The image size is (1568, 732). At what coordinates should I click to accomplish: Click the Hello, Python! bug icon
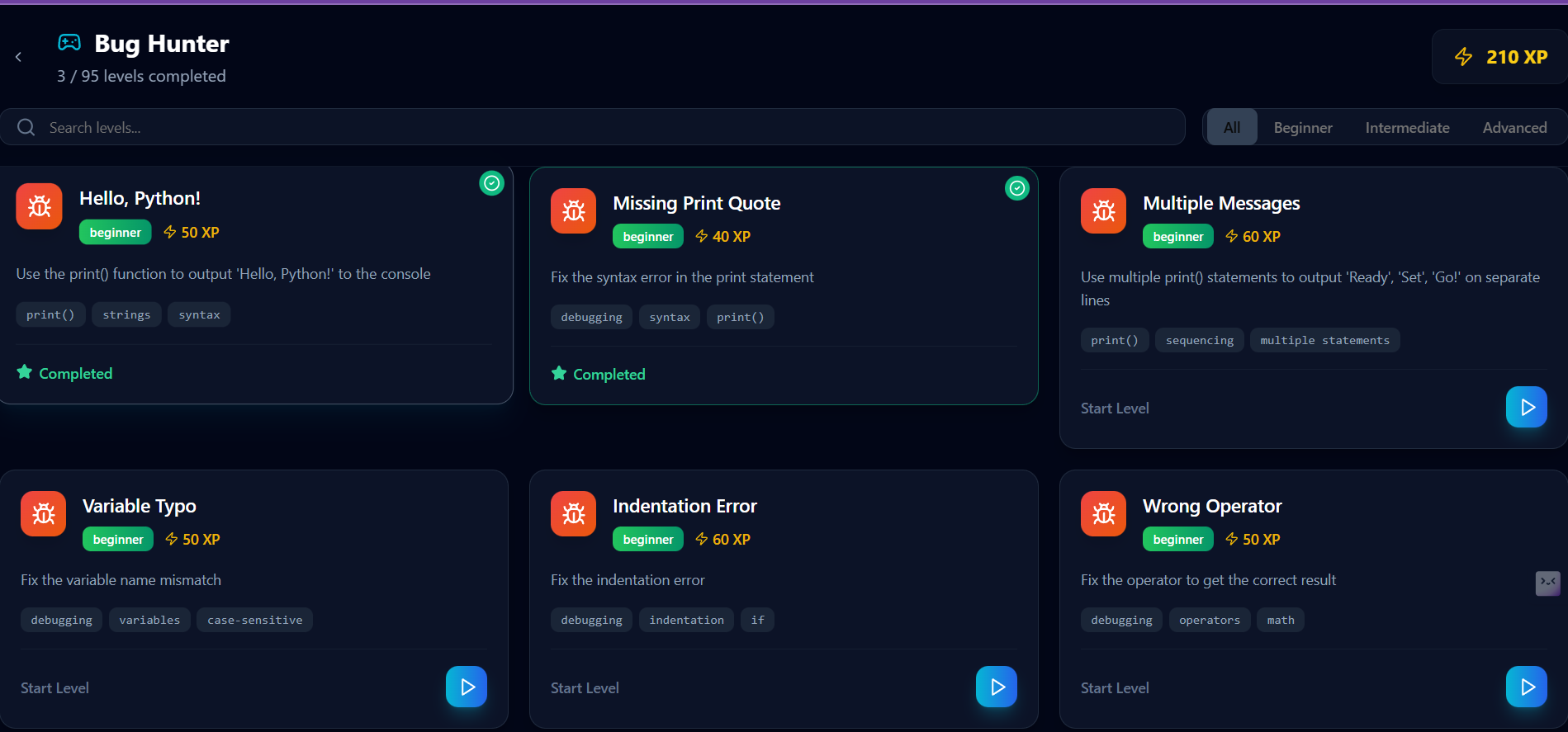click(x=39, y=206)
